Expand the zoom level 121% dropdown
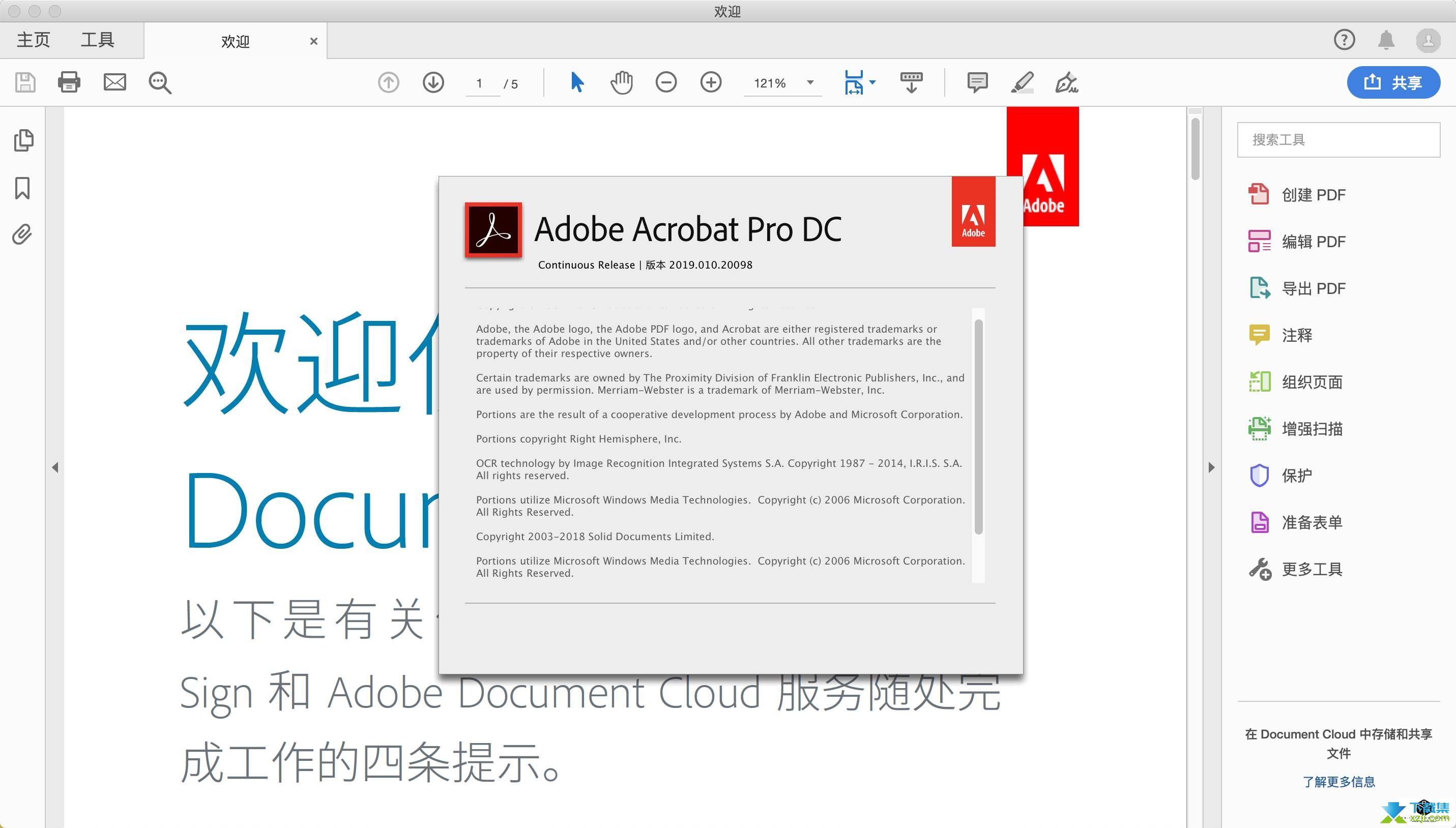Image resolution: width=1456 pixels, height=828 pixels. click(x=810, y=82)
